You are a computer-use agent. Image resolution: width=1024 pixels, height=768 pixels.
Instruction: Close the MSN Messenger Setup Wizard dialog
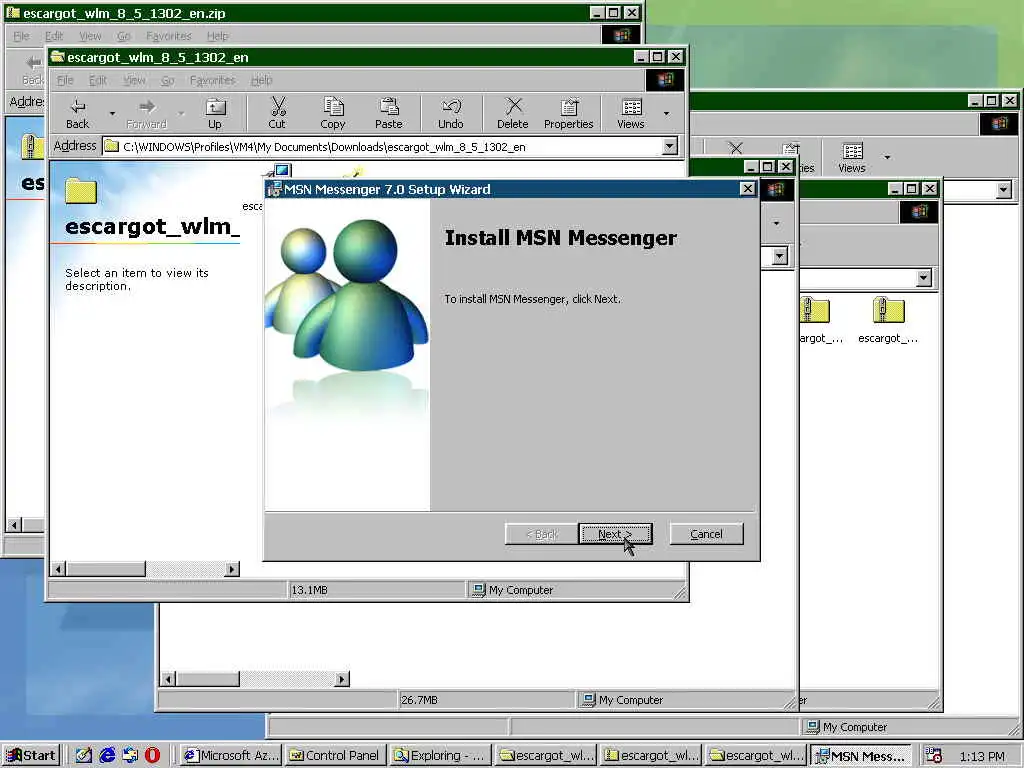[747, 189]
